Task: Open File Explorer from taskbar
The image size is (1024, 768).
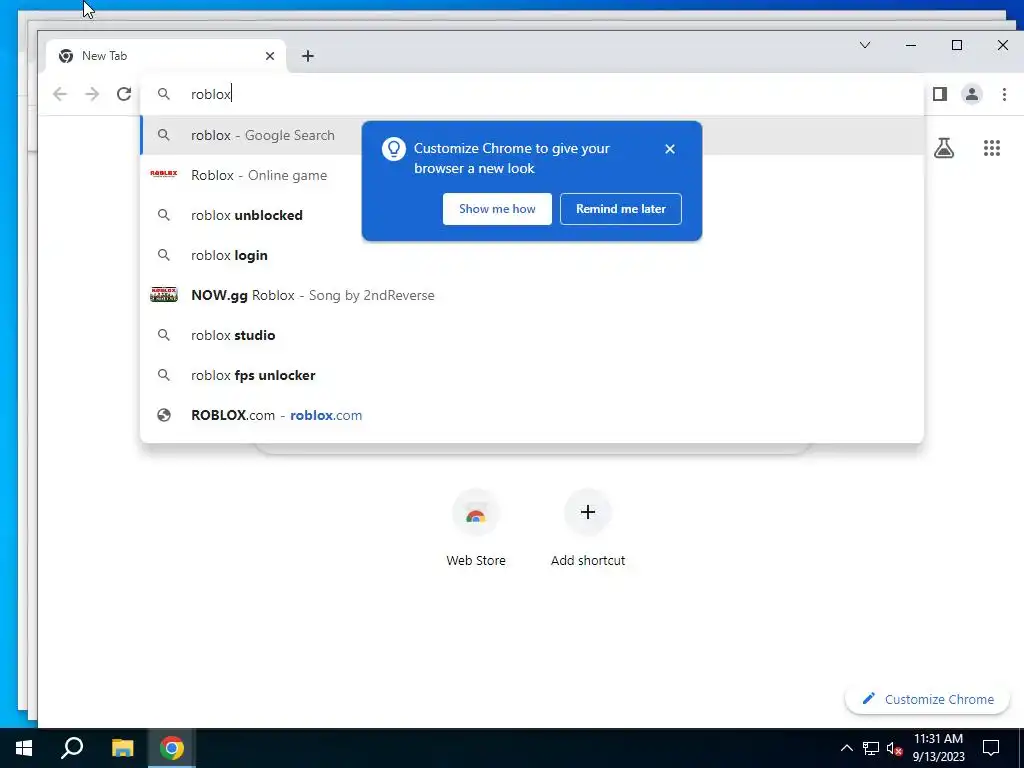Action: coord(122,748)
